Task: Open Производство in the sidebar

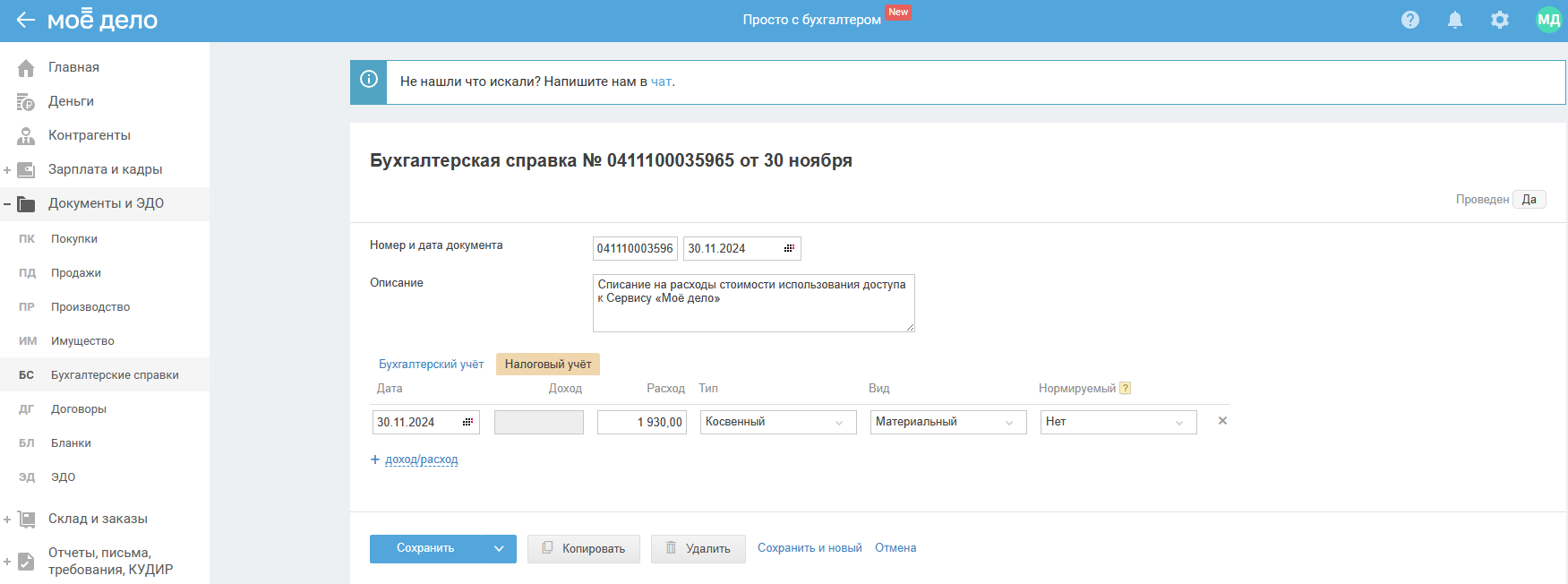Action: pyautogui.click(x=90, y=307)
